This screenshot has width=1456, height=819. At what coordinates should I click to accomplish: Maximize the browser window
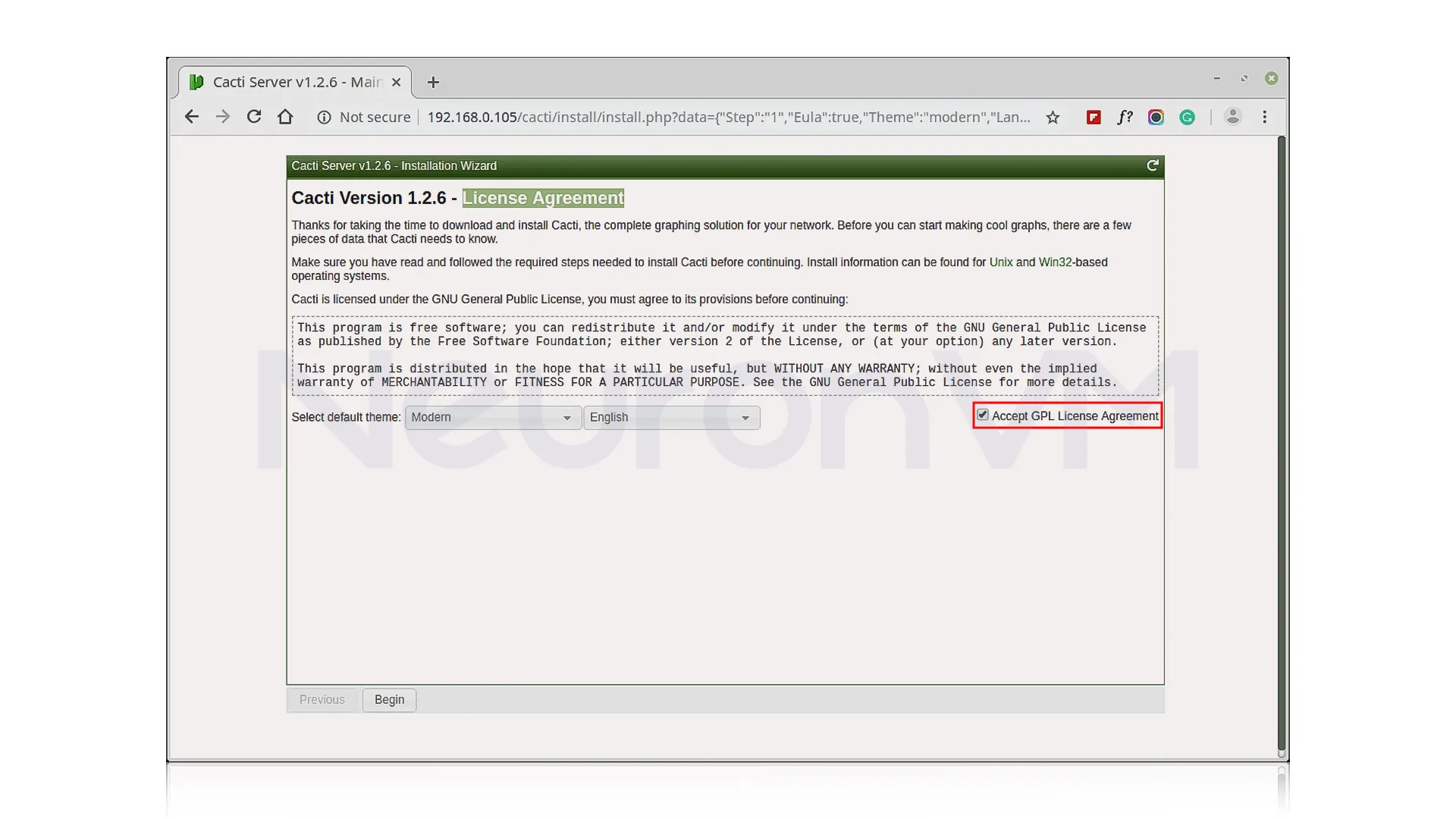[x=1244, y=78]
